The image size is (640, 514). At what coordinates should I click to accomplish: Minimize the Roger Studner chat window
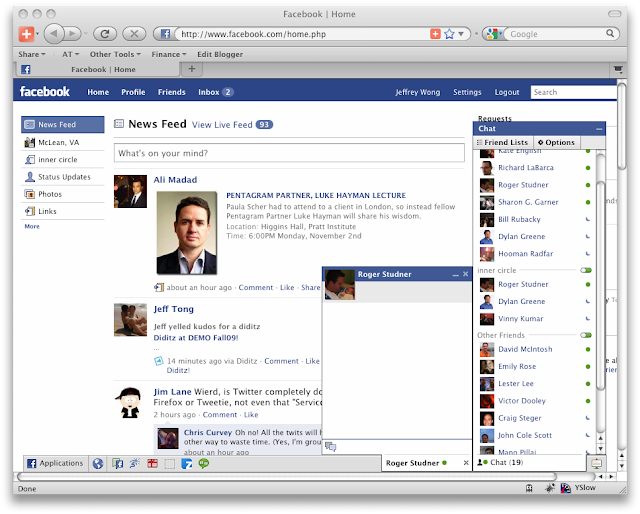(456, 275)
